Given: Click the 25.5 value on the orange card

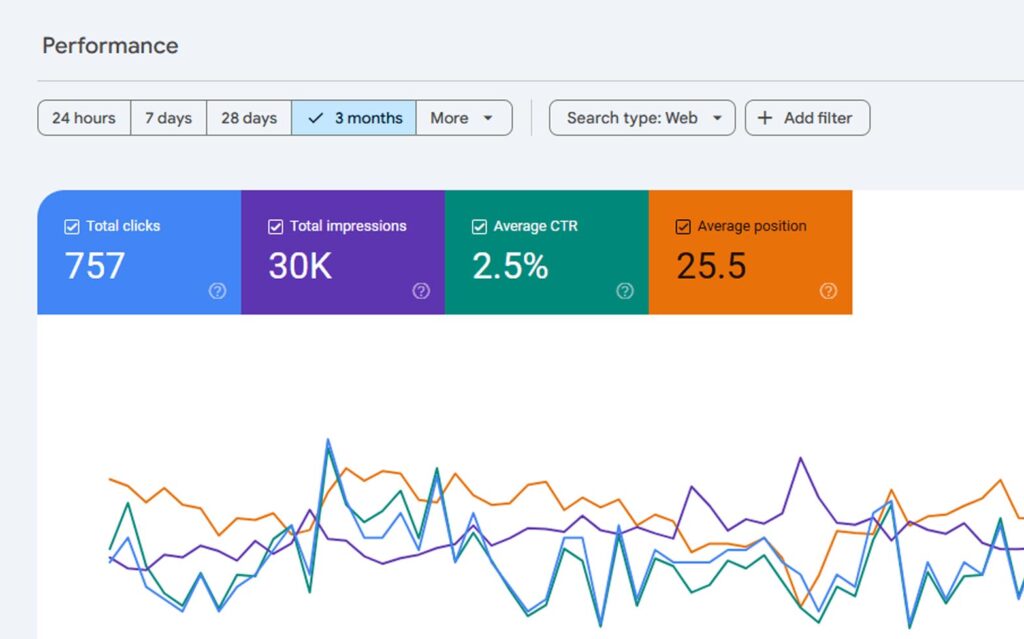Looking at the screenshot, I should [711, 266].
